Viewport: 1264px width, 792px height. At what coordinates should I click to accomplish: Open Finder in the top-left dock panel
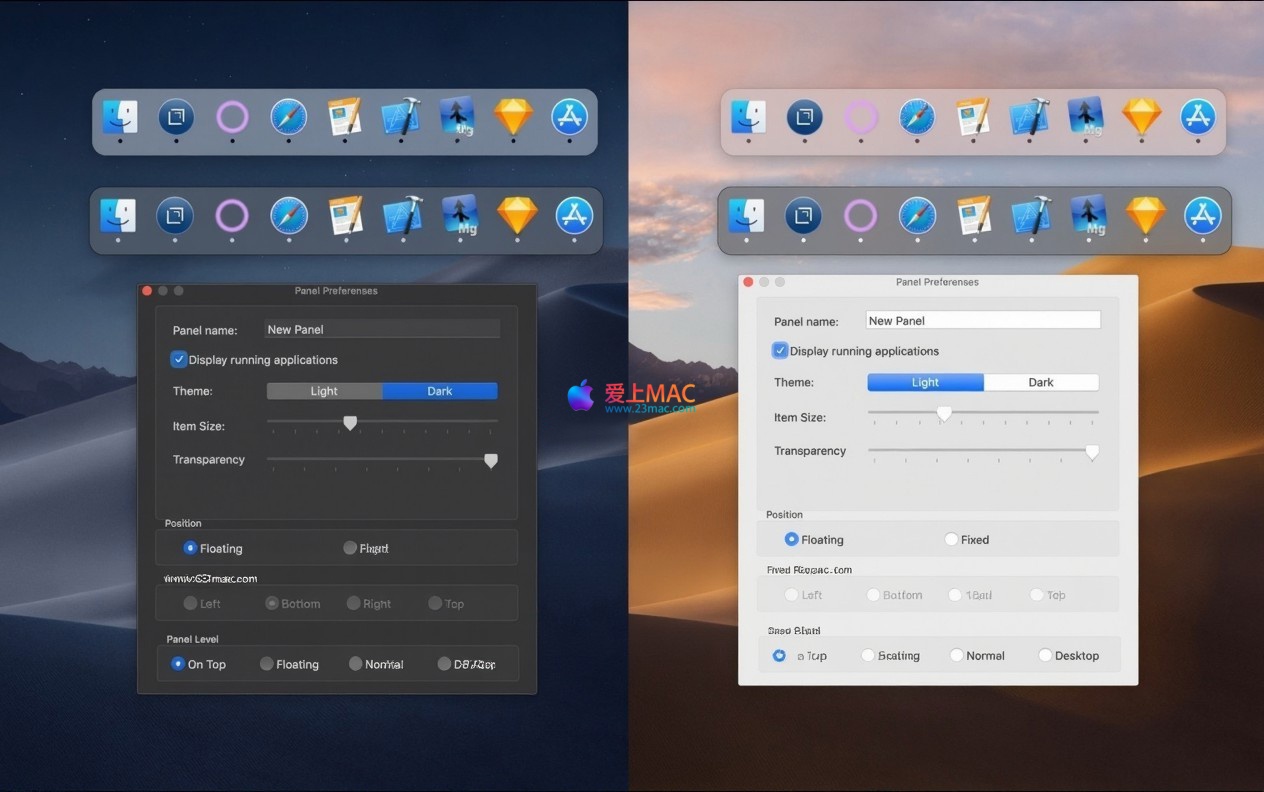point(120,117)
